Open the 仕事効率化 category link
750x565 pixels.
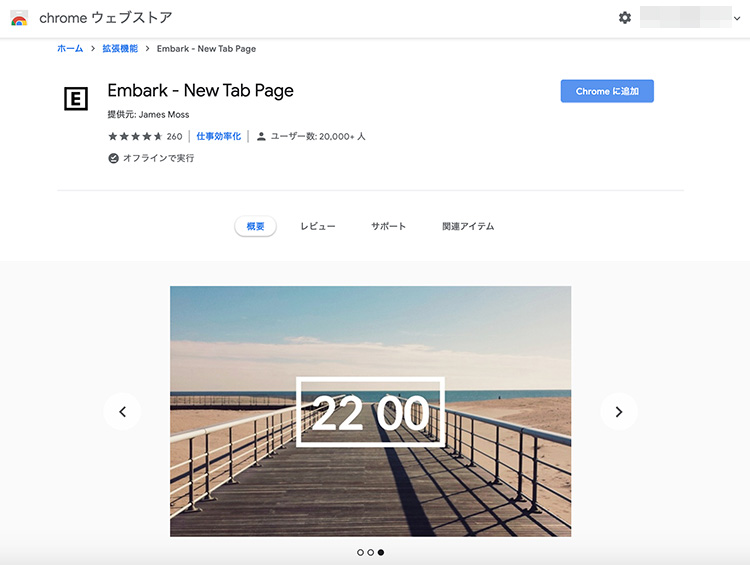pos(219,136)
